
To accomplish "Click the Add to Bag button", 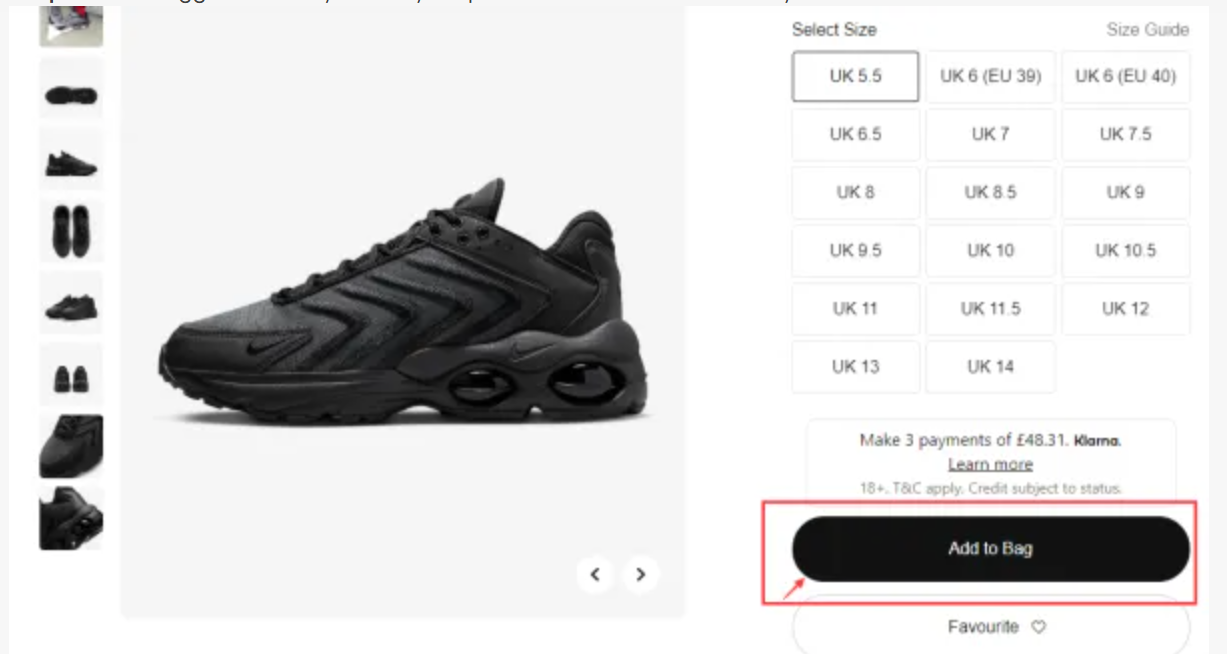I will click(x=990, y=548).
